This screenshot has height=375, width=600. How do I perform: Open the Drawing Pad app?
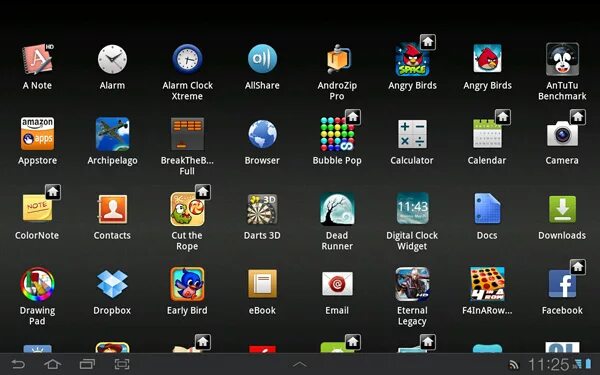coord(37,284)
